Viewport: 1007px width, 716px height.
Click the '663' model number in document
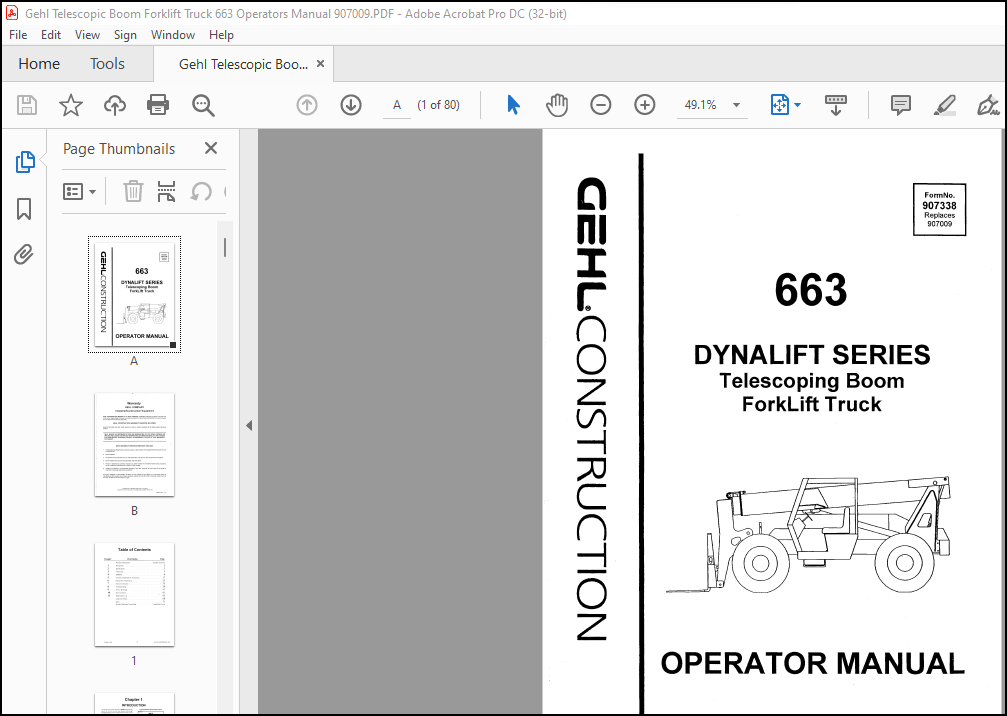810,290
